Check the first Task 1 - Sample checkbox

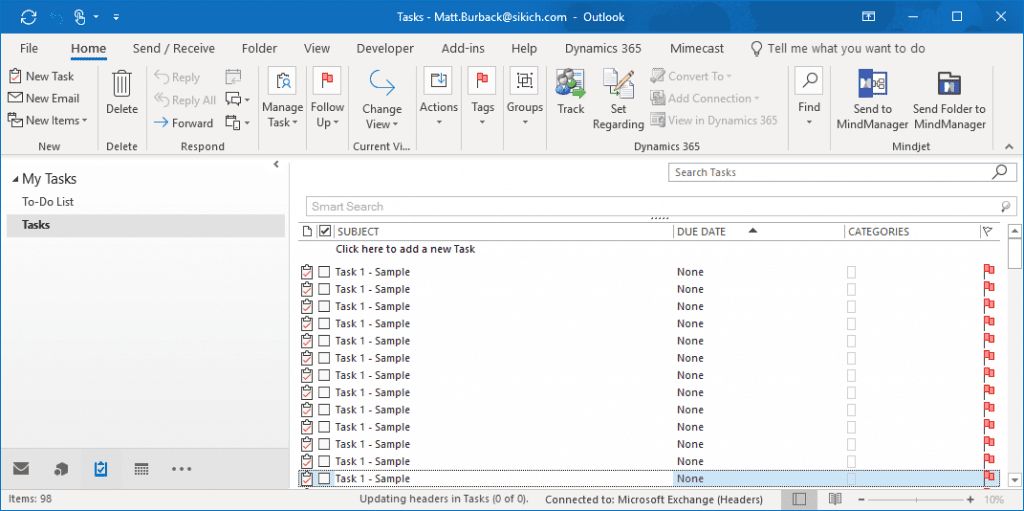pyautogui.click(x=324, y=272)
